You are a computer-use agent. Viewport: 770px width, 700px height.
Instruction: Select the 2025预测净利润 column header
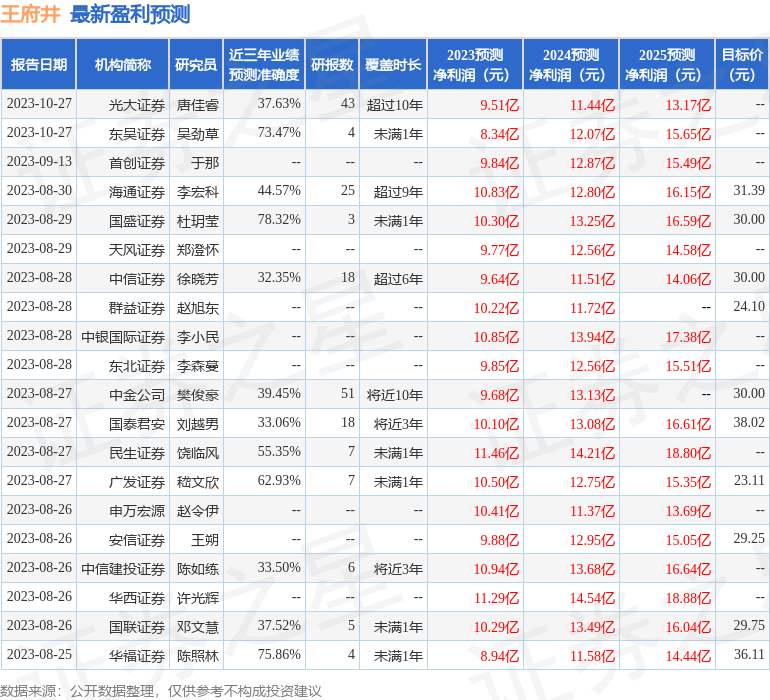click(x=667, y=64)
